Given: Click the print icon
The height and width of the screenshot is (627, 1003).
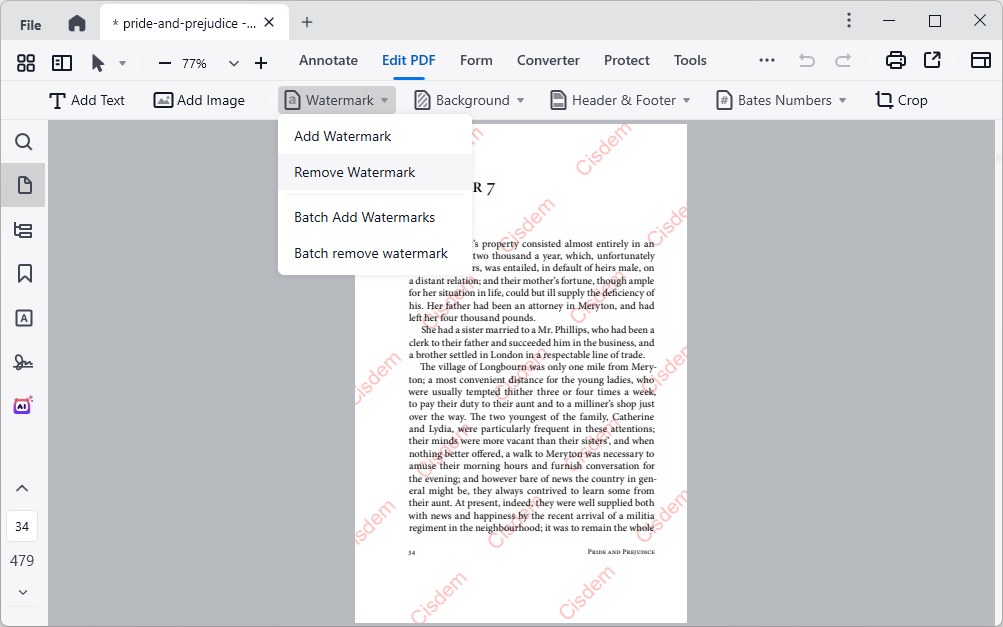Looking at the screenshot, I should point(894,60).
